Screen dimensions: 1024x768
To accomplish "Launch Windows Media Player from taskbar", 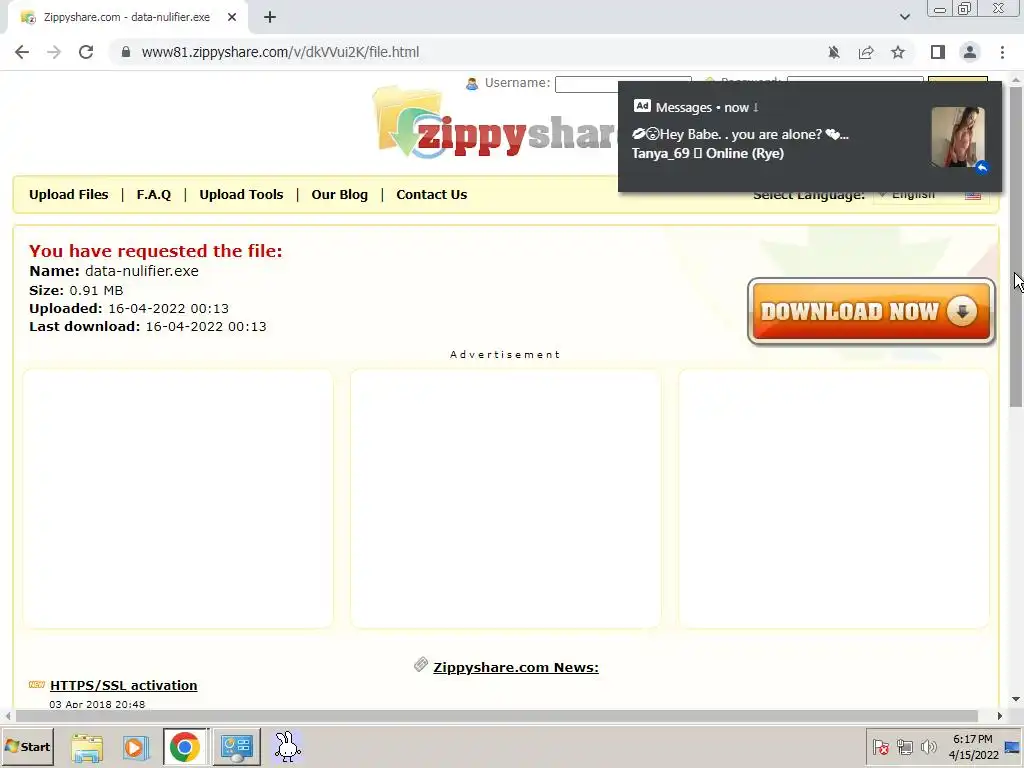I will (x=136, y=747).
